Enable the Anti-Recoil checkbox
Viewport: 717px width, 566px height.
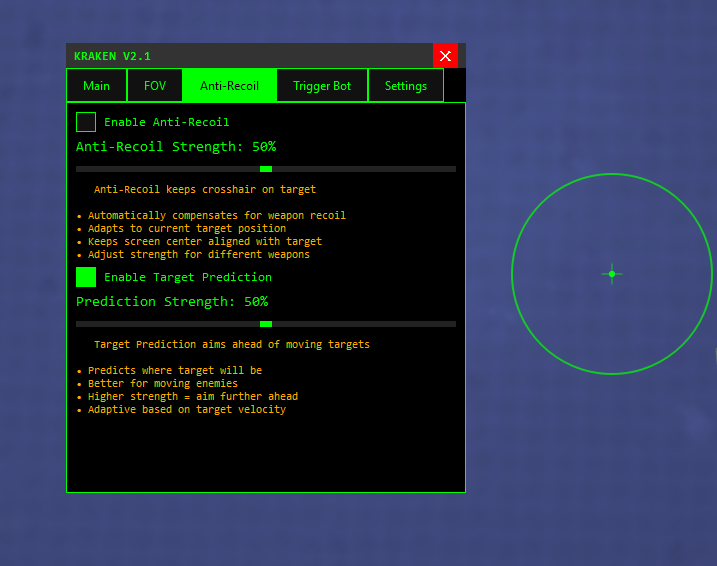(x=86, y=122)
